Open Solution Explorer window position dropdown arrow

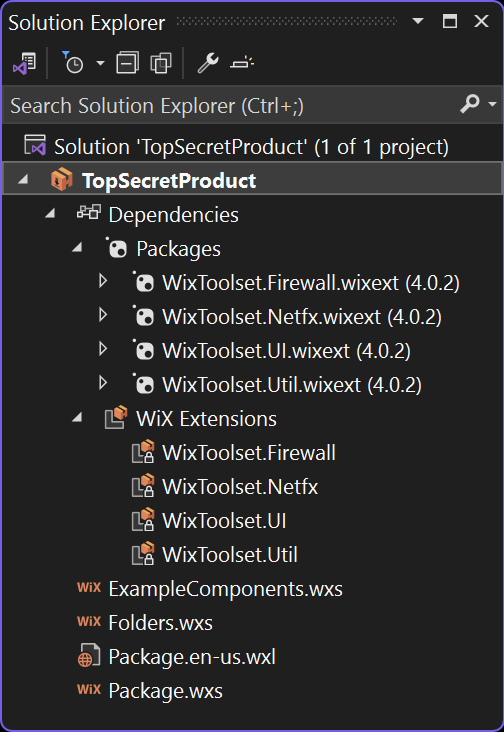point(418,21)
